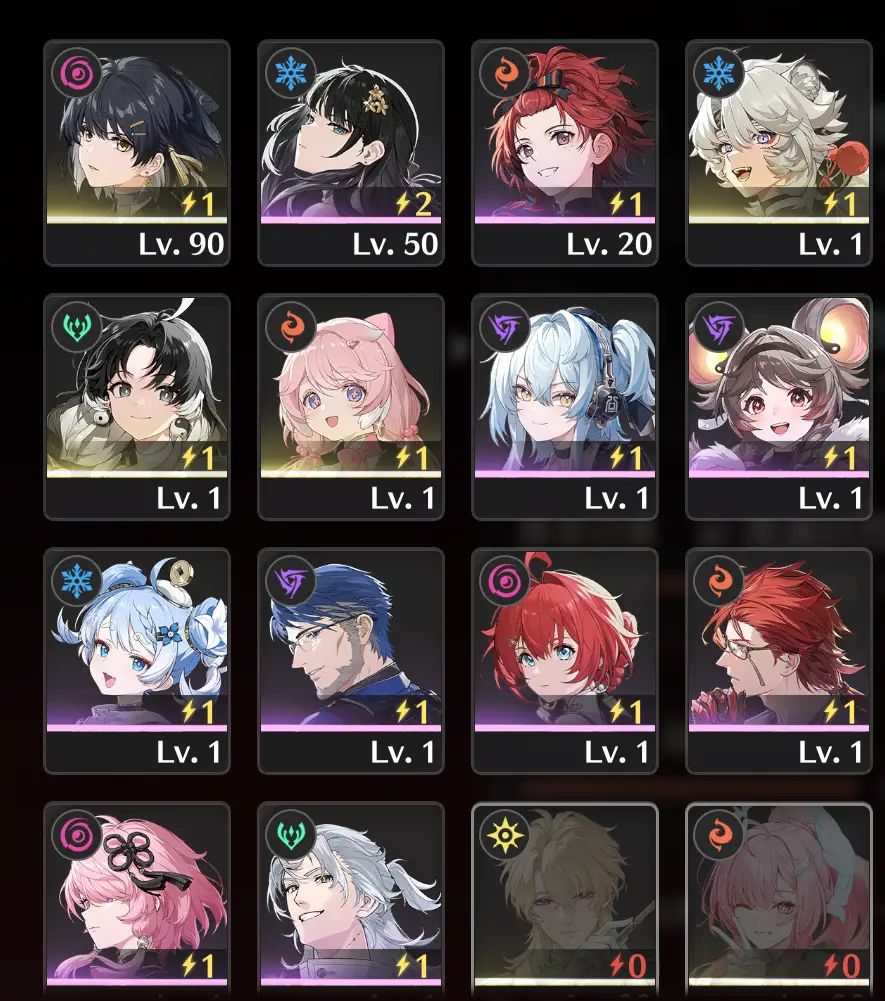
Task: Click the Electro icon on mouse-eared girl's card
Action: pos(719,327)
